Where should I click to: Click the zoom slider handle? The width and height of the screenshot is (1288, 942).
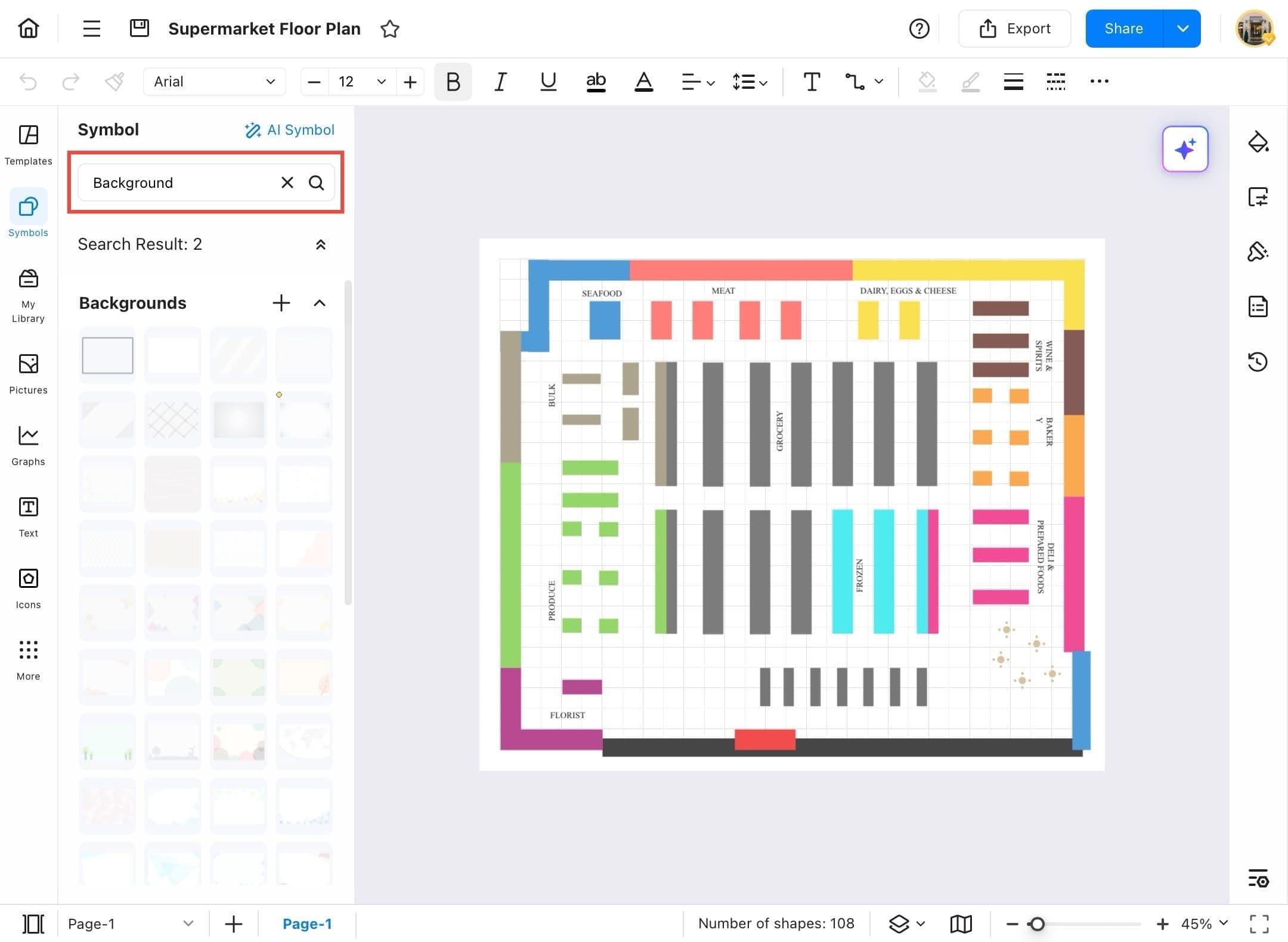pos(1037,924)
